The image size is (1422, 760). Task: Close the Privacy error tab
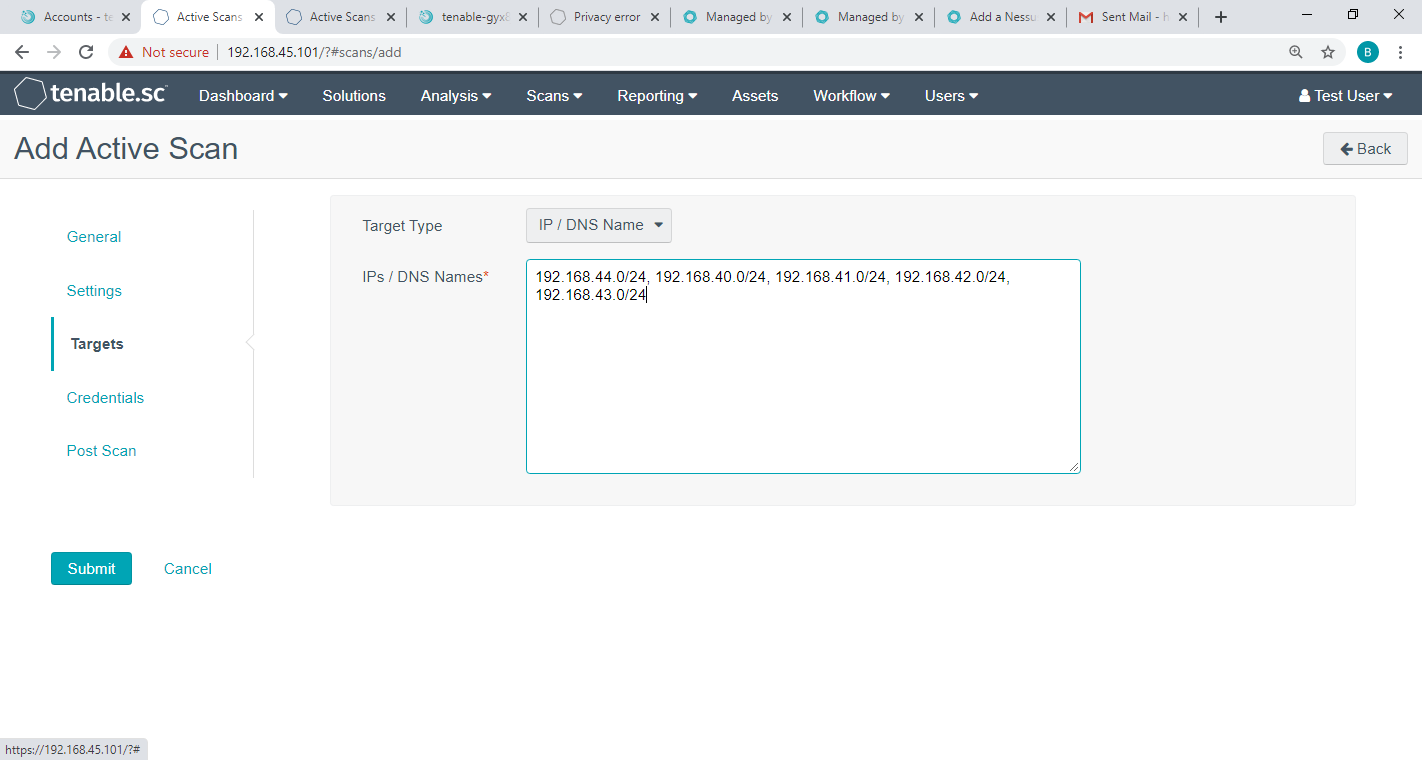[x=654, y=17]
